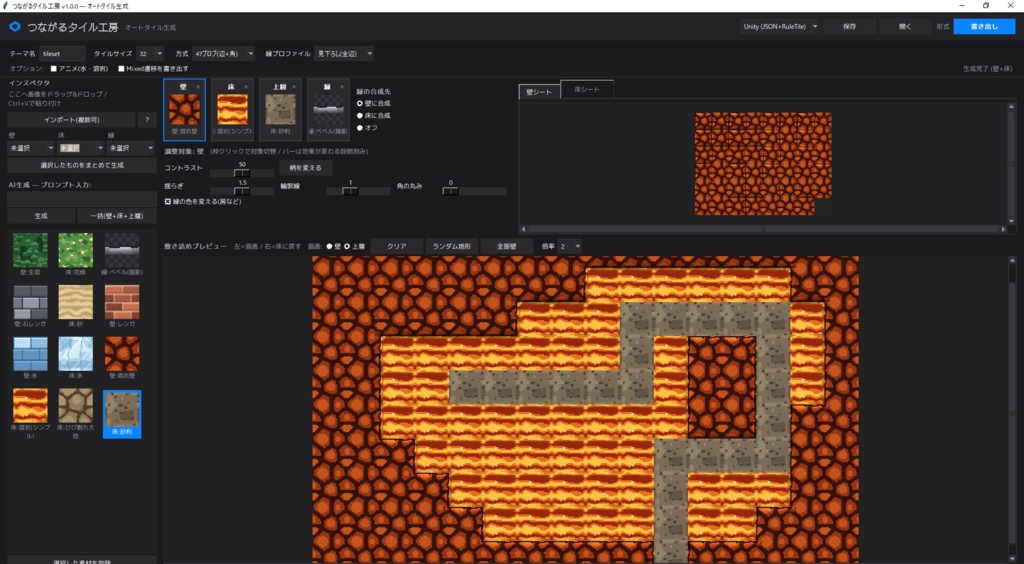Click the ランダム地形 button
Image resolution: width=1024 pixels, height=564 pixels.
(452, 246)
